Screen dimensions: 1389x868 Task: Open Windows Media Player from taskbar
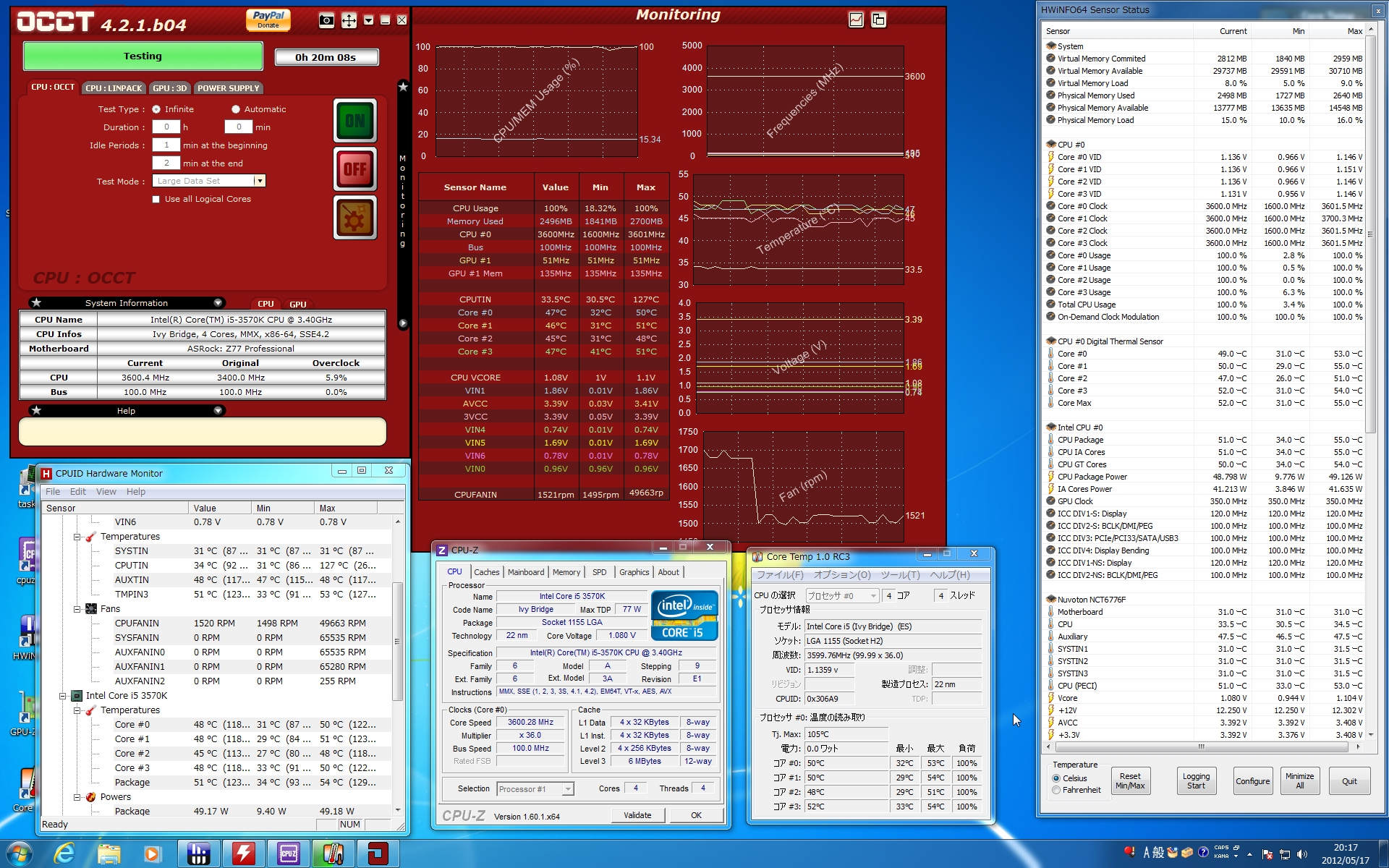click(x=152, y=854)
